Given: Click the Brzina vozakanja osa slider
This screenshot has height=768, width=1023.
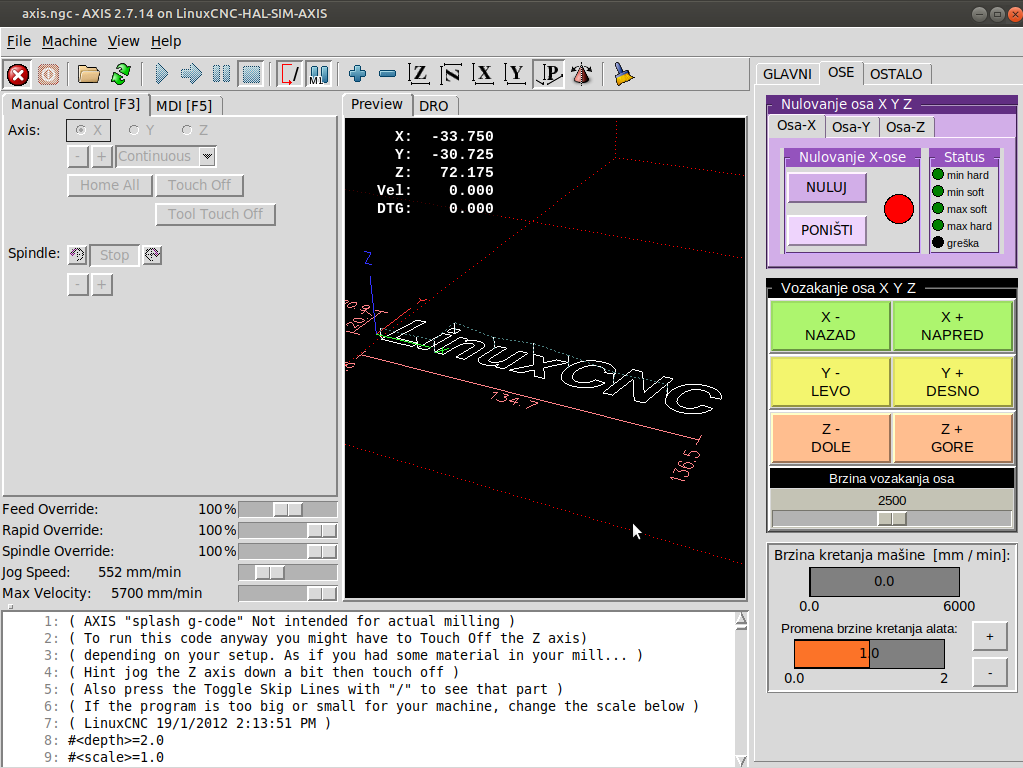Looking at the screenshot, I should point(892,519).
